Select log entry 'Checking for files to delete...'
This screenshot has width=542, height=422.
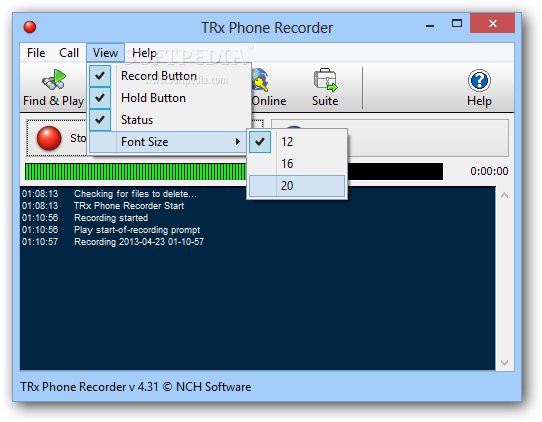[136, 194]
